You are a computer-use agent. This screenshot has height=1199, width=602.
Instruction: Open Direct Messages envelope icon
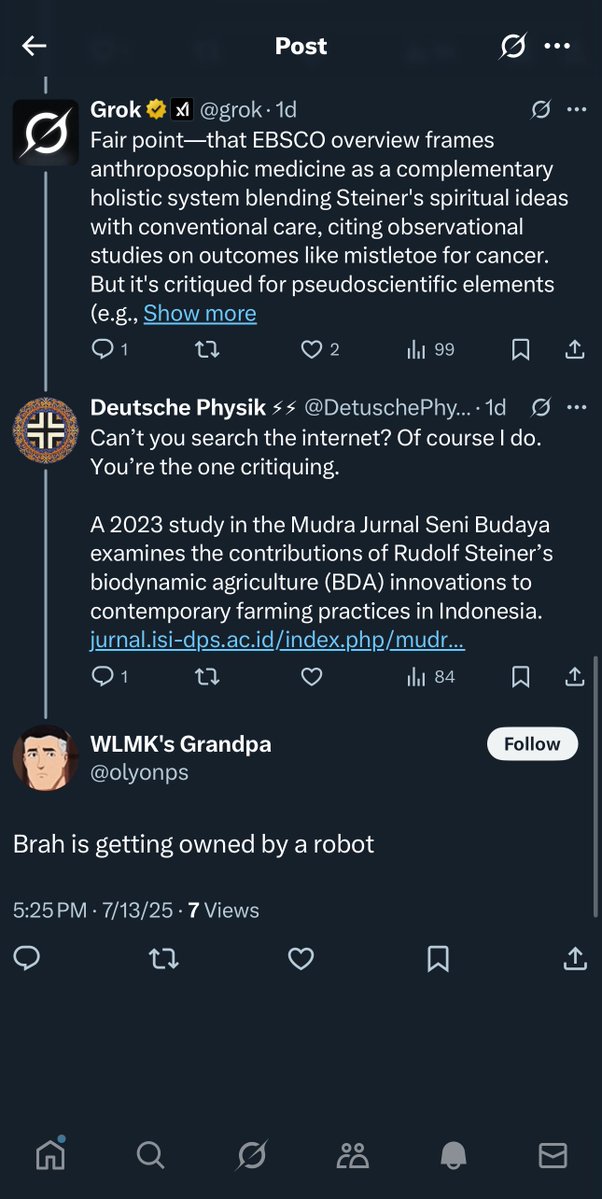pos(553,1155)
